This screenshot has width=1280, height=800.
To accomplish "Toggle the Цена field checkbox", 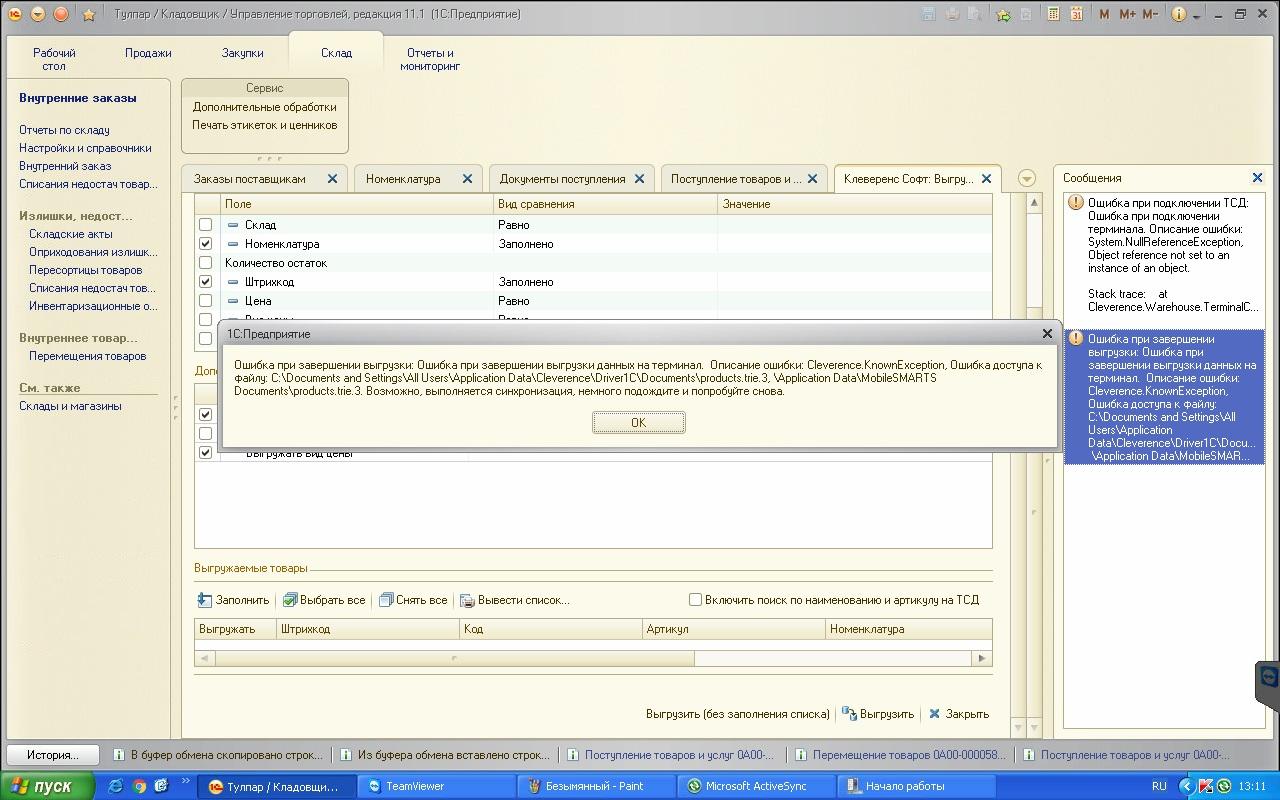I will pyautogui.click(x=205, y=301).
